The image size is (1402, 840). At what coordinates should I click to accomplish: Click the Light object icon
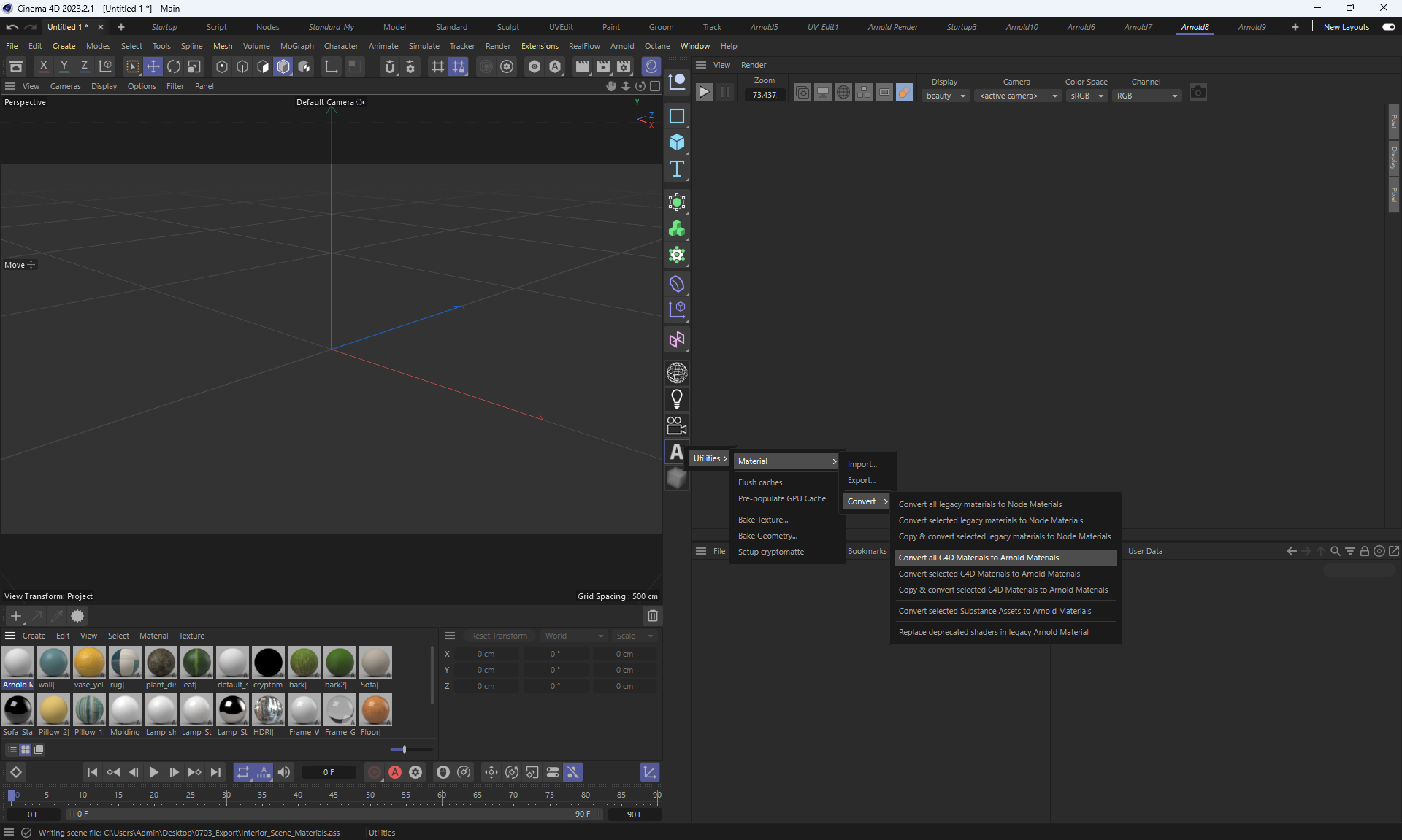click(x=676, y=399)
